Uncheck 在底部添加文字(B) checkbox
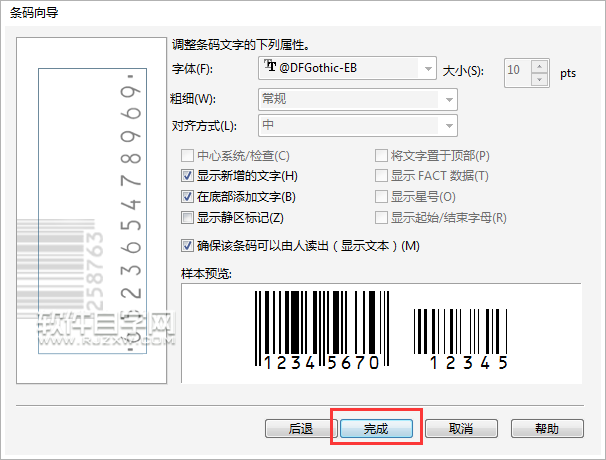The width and height of the screenshot is (606, 460). pos(187,197)
